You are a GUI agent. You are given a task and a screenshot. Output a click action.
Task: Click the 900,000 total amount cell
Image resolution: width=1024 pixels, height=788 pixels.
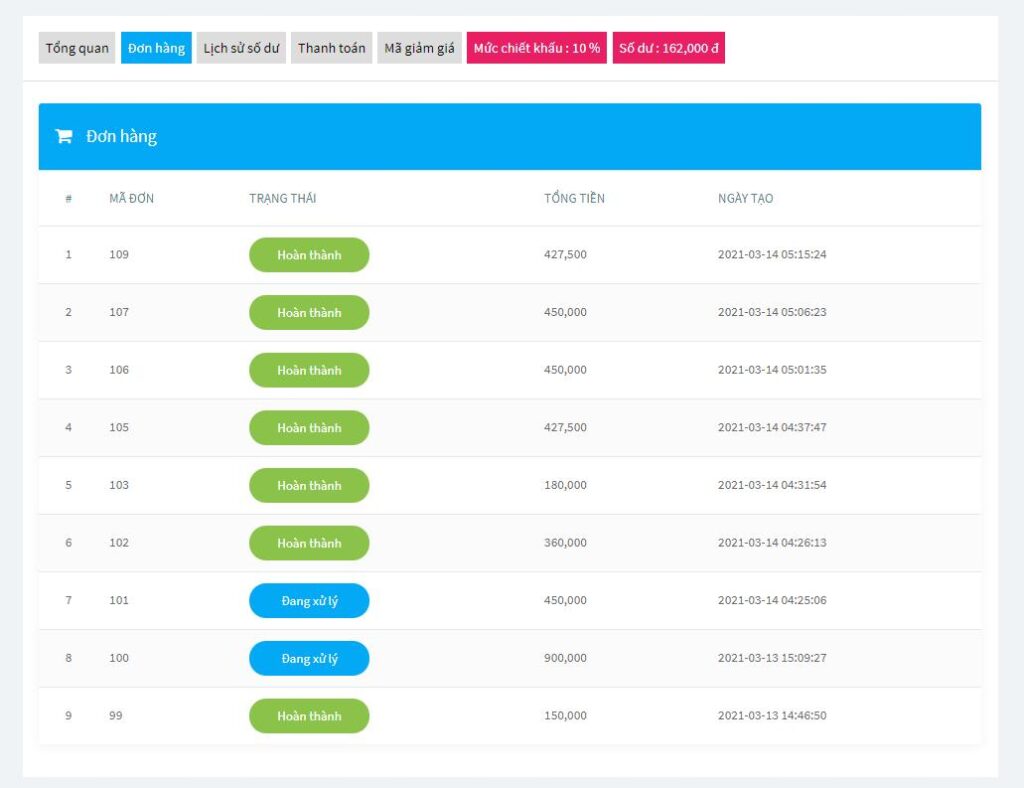[565, 659]
